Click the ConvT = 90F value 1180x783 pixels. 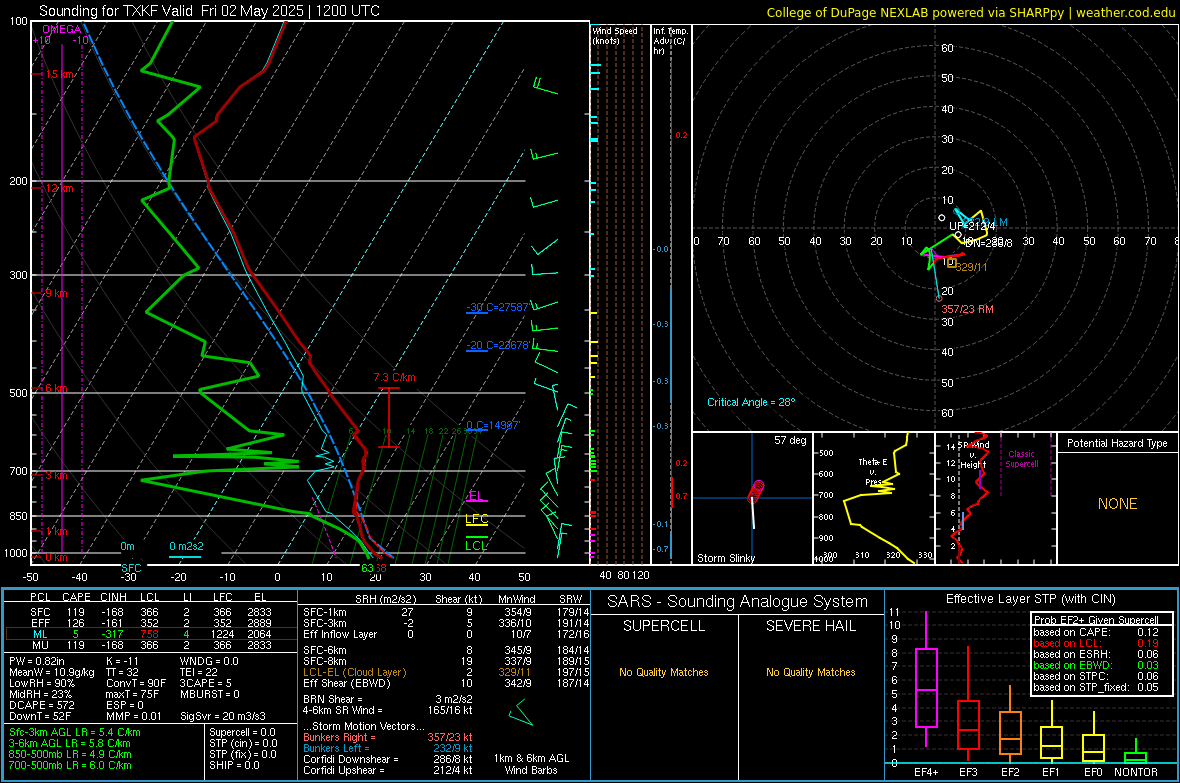coord(136,684)
